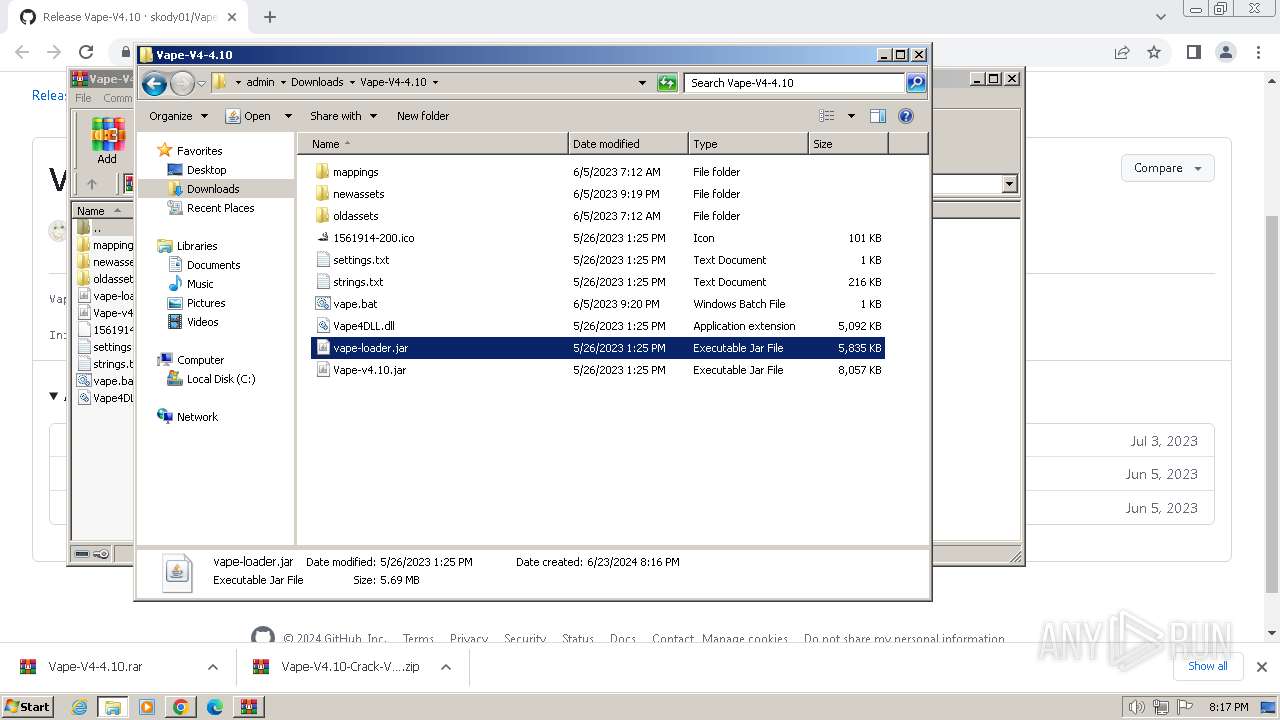Click the Explorer Forward navigation button

click(182, 83)
